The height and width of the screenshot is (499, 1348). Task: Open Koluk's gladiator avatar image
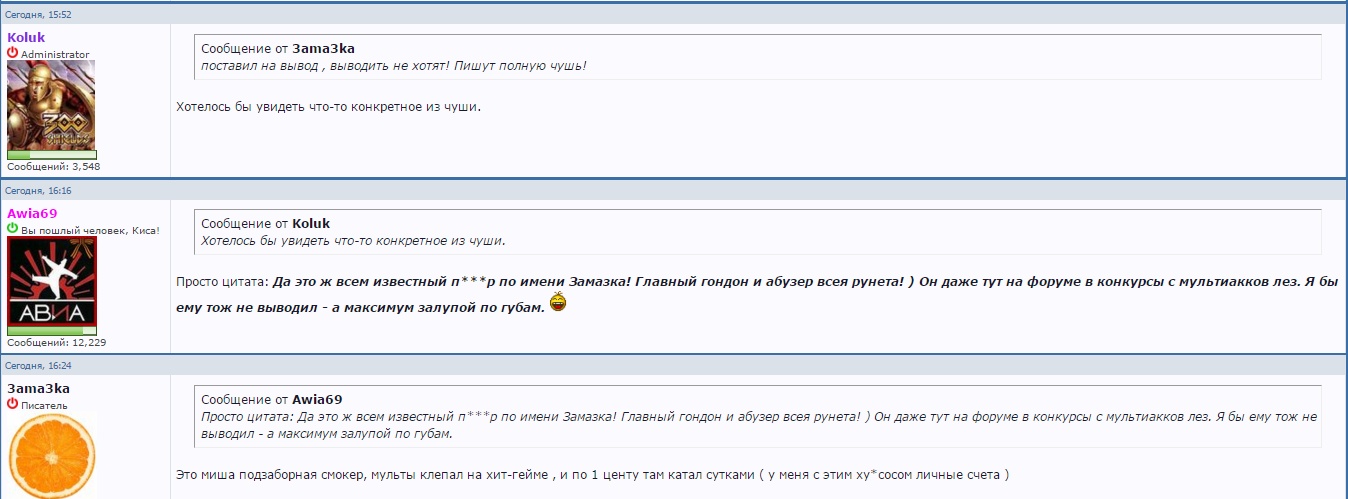tap(51, 105)
